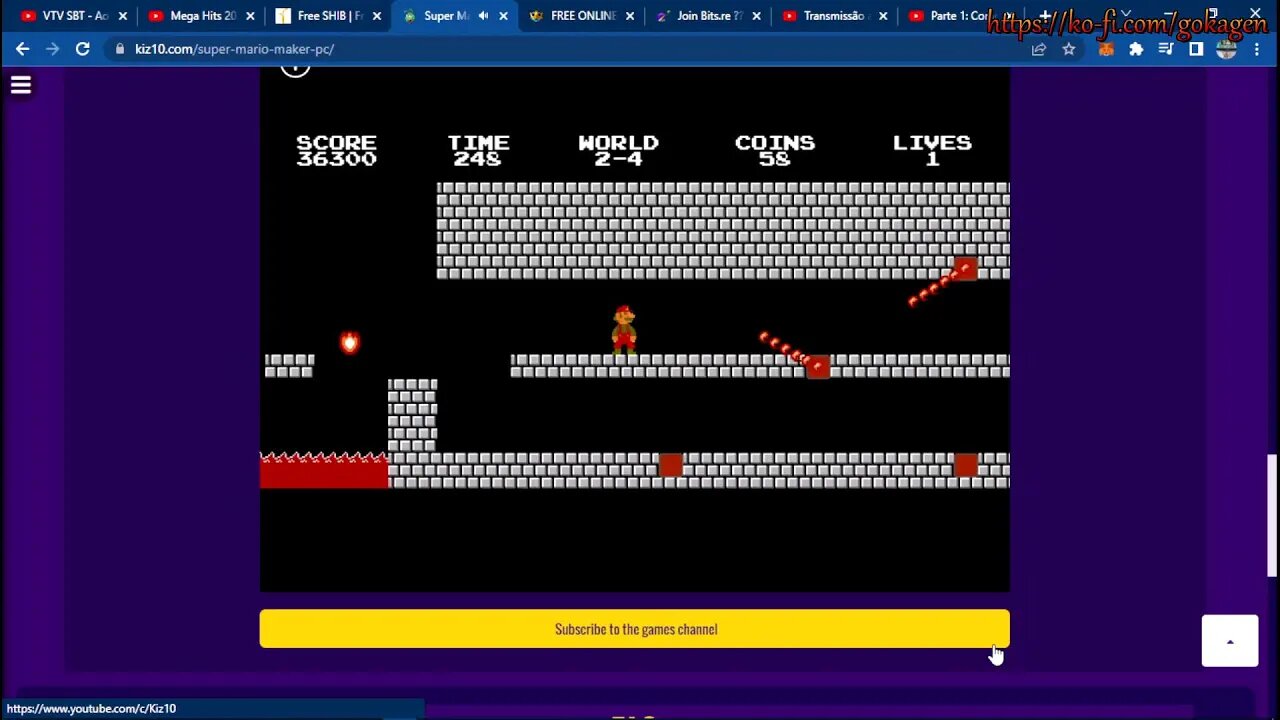
Task: Toggle the browser side panel
Action: tap(1196, 48)
